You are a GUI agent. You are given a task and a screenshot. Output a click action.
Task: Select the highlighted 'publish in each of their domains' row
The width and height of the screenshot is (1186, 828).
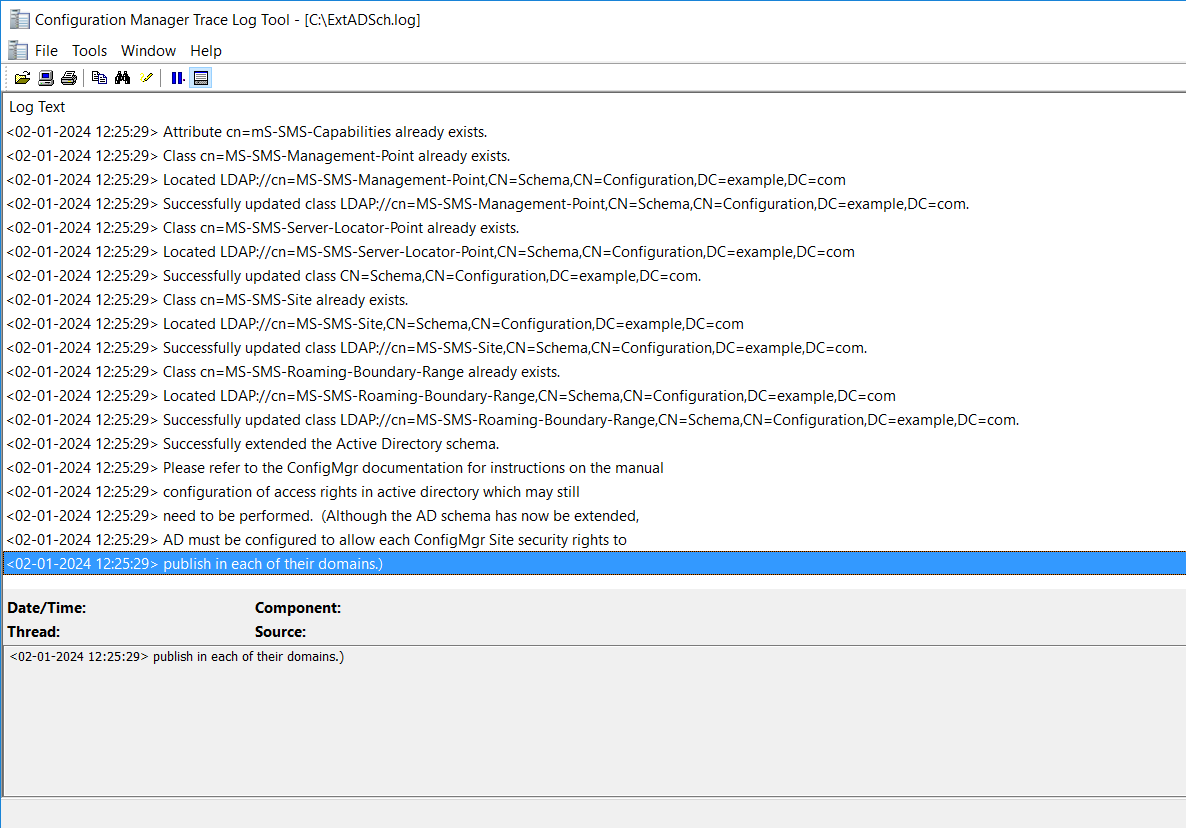(x=272, y=564)
